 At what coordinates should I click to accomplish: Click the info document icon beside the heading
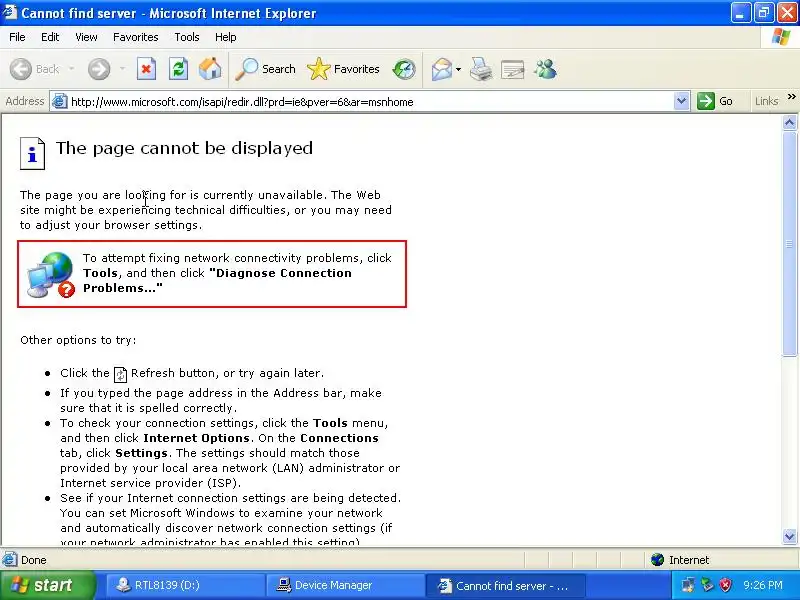(x=32, y=153)
